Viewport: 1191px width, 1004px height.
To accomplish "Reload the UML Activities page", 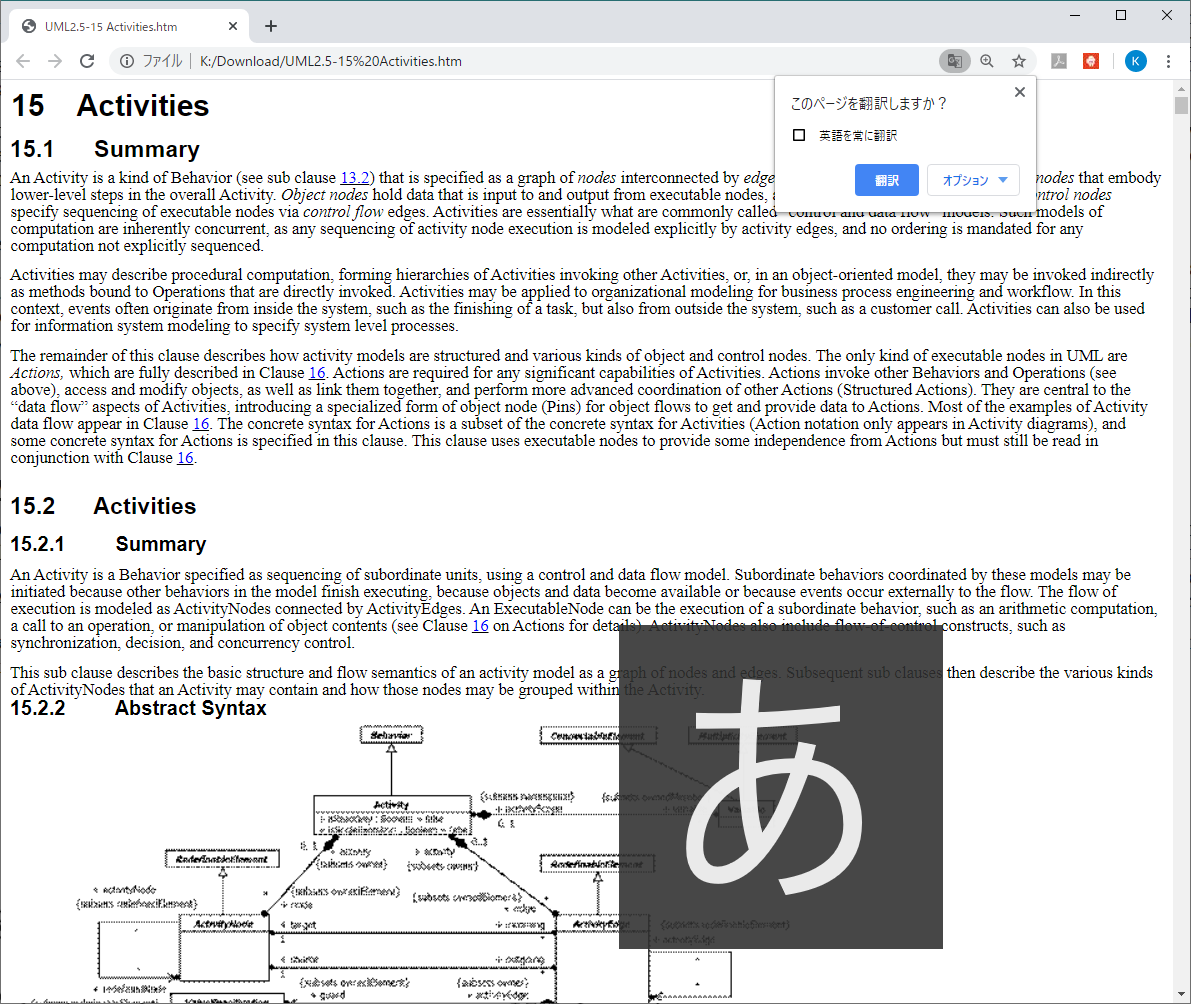I will [87, 62].
